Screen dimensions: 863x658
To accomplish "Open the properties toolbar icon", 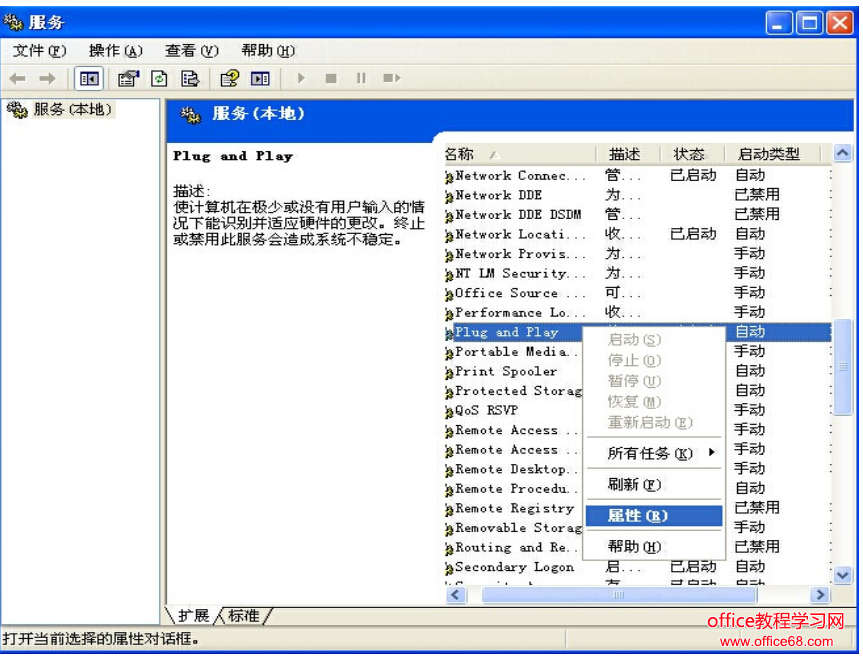I will pyautogui.click(x=126, y=78).
